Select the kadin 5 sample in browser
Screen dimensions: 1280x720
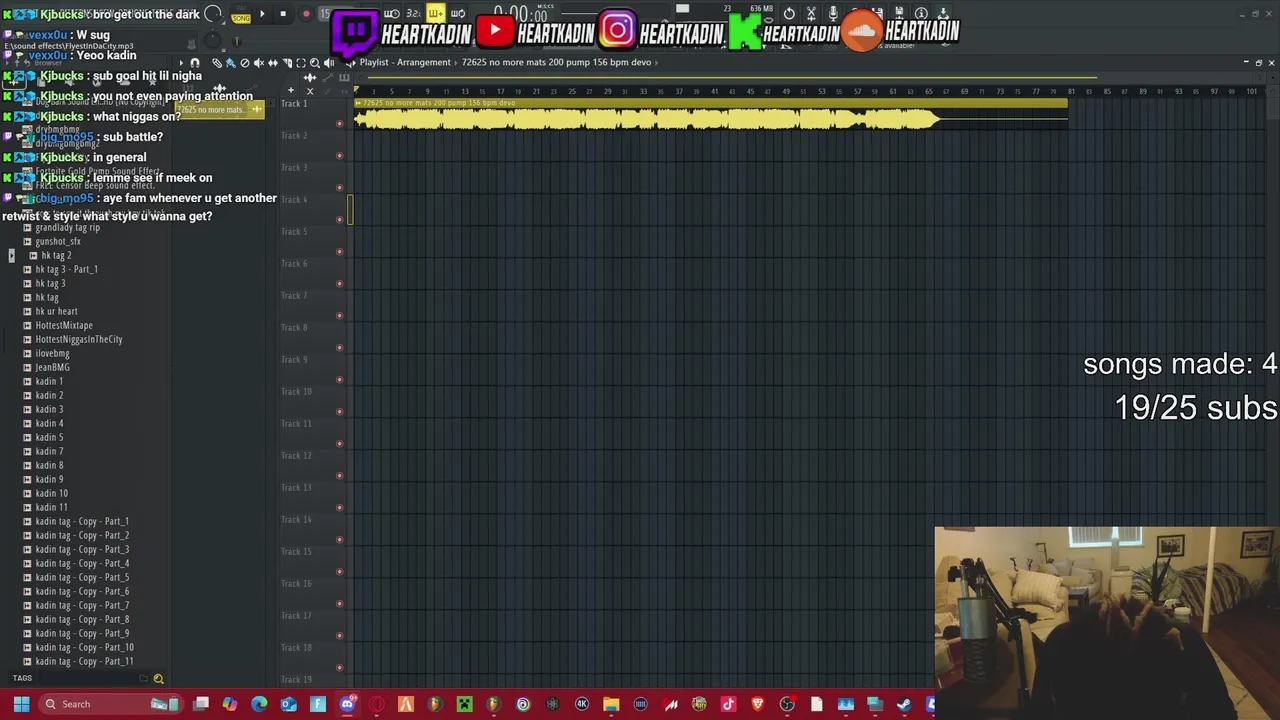click(49, 438)
